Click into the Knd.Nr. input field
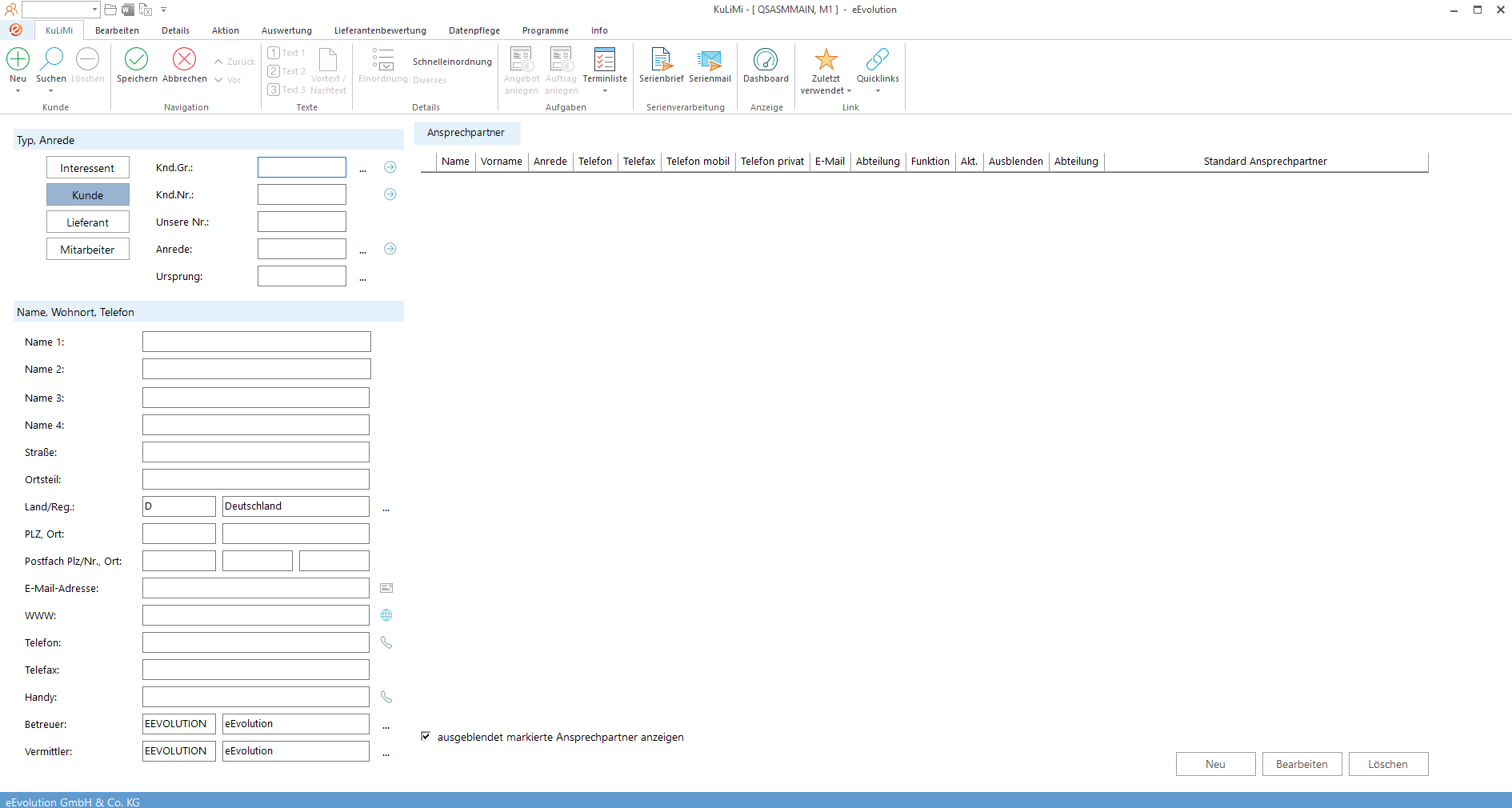The image size is (1512, 808). (302, 194)
